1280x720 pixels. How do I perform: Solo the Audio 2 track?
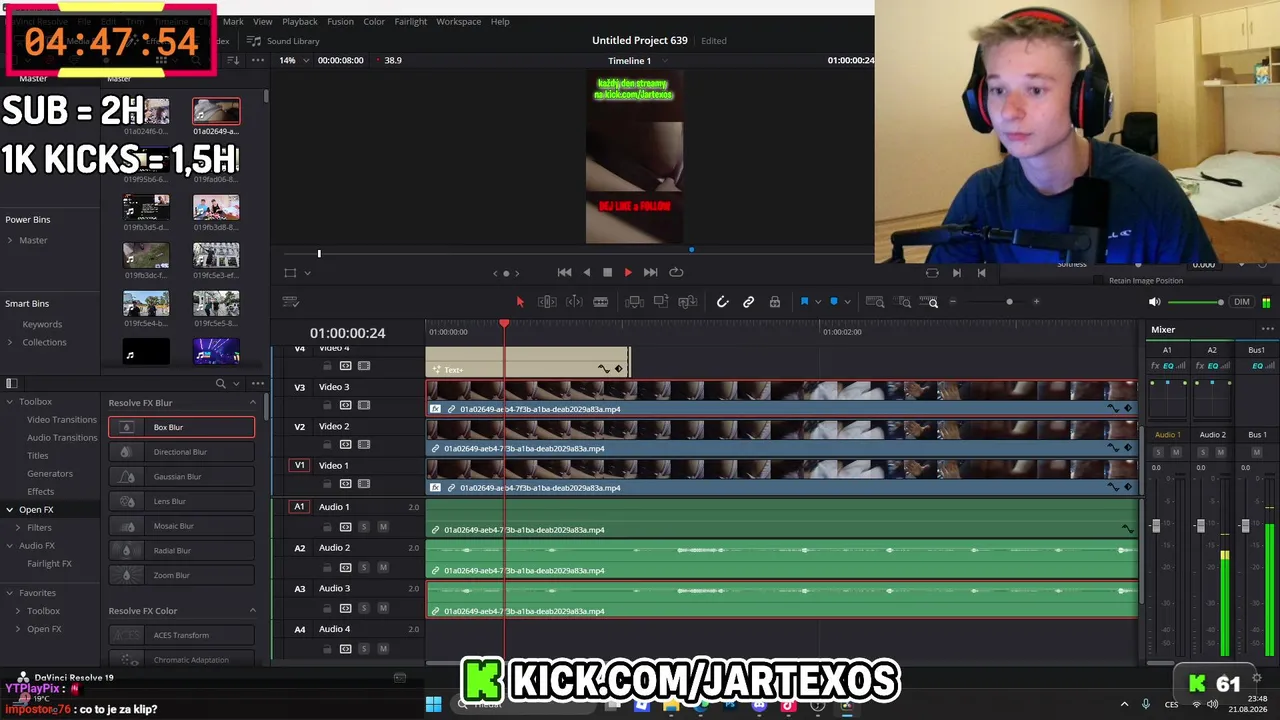(364, 568)
